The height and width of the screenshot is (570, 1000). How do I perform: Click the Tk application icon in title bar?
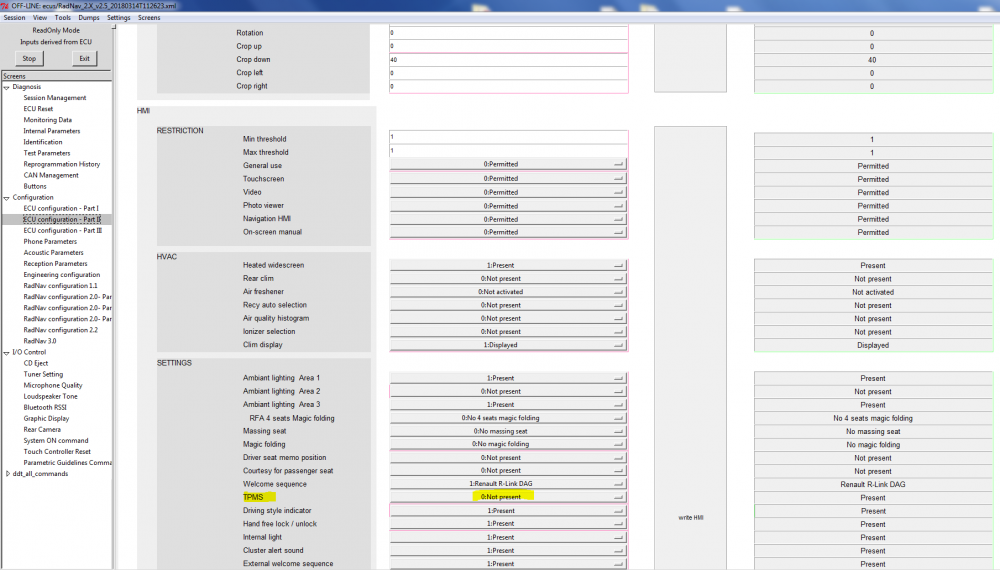pyautogui.click(x=4, y=6)
